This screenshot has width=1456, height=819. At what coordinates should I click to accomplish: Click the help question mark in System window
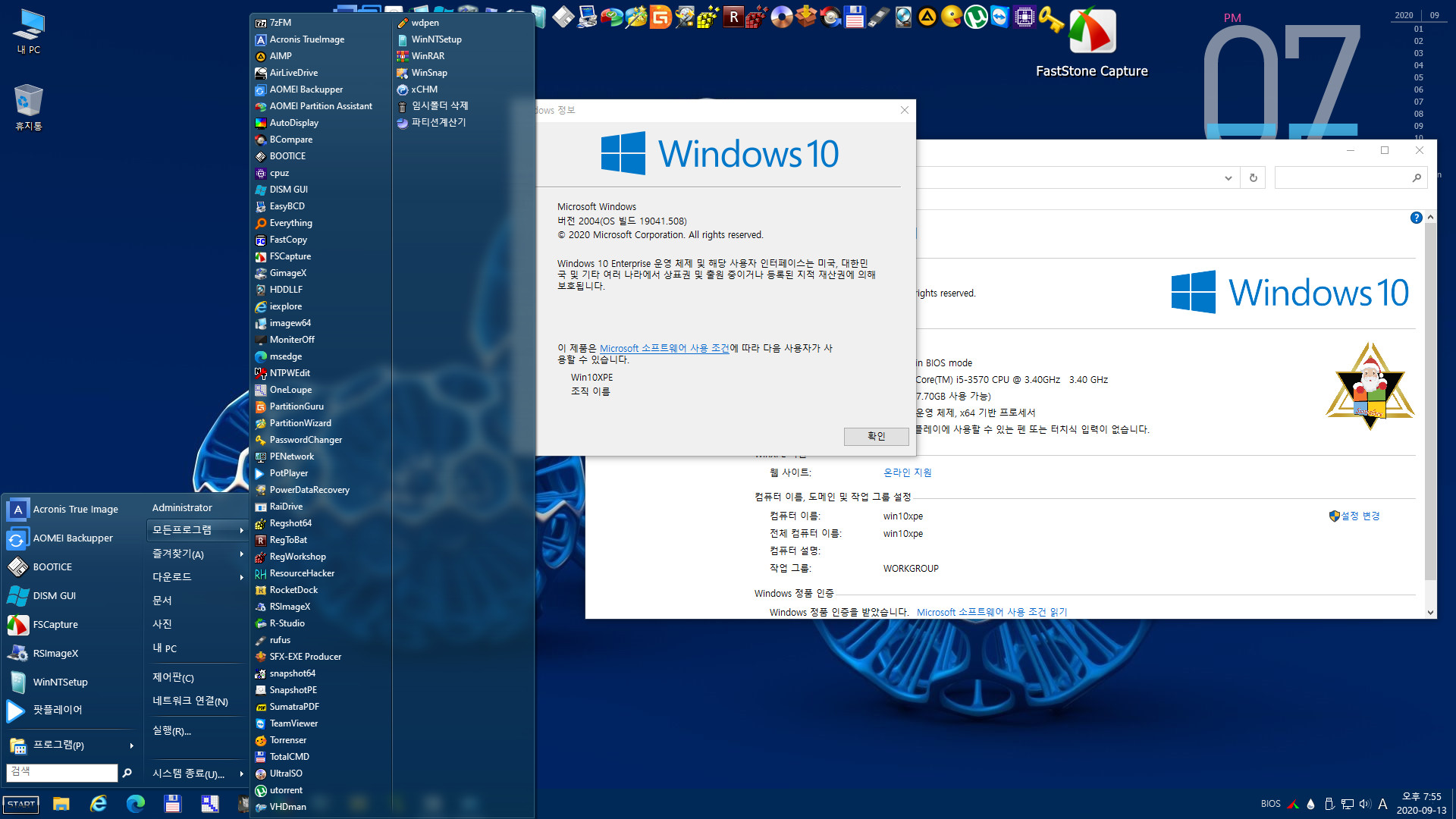point(1416,218)
